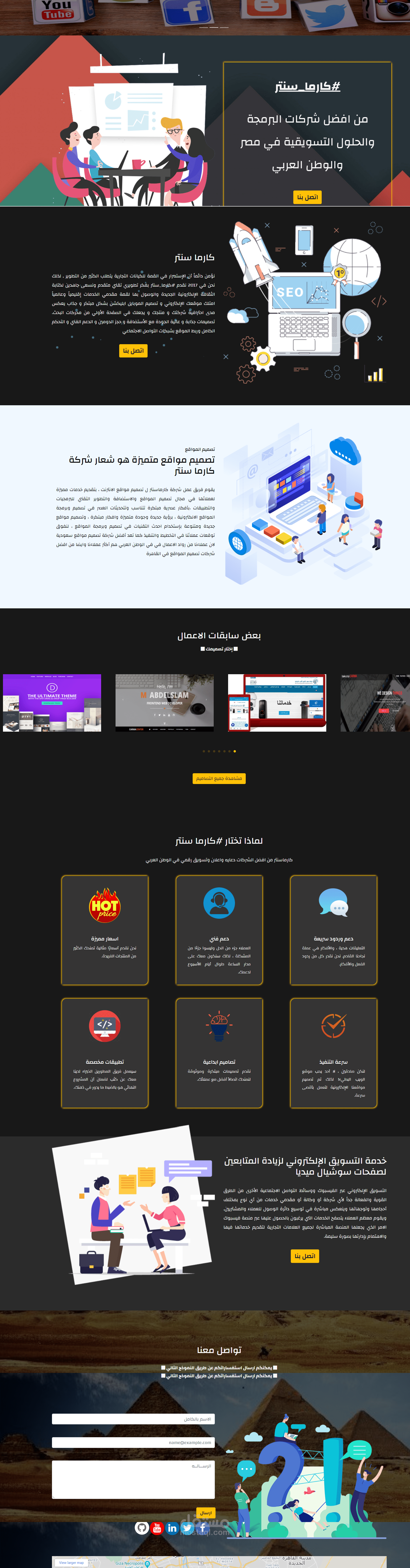The width and height of the screenshot is (410, 1568).
Task: Click the إختار تصميمك subtitle
Action: 219,649
